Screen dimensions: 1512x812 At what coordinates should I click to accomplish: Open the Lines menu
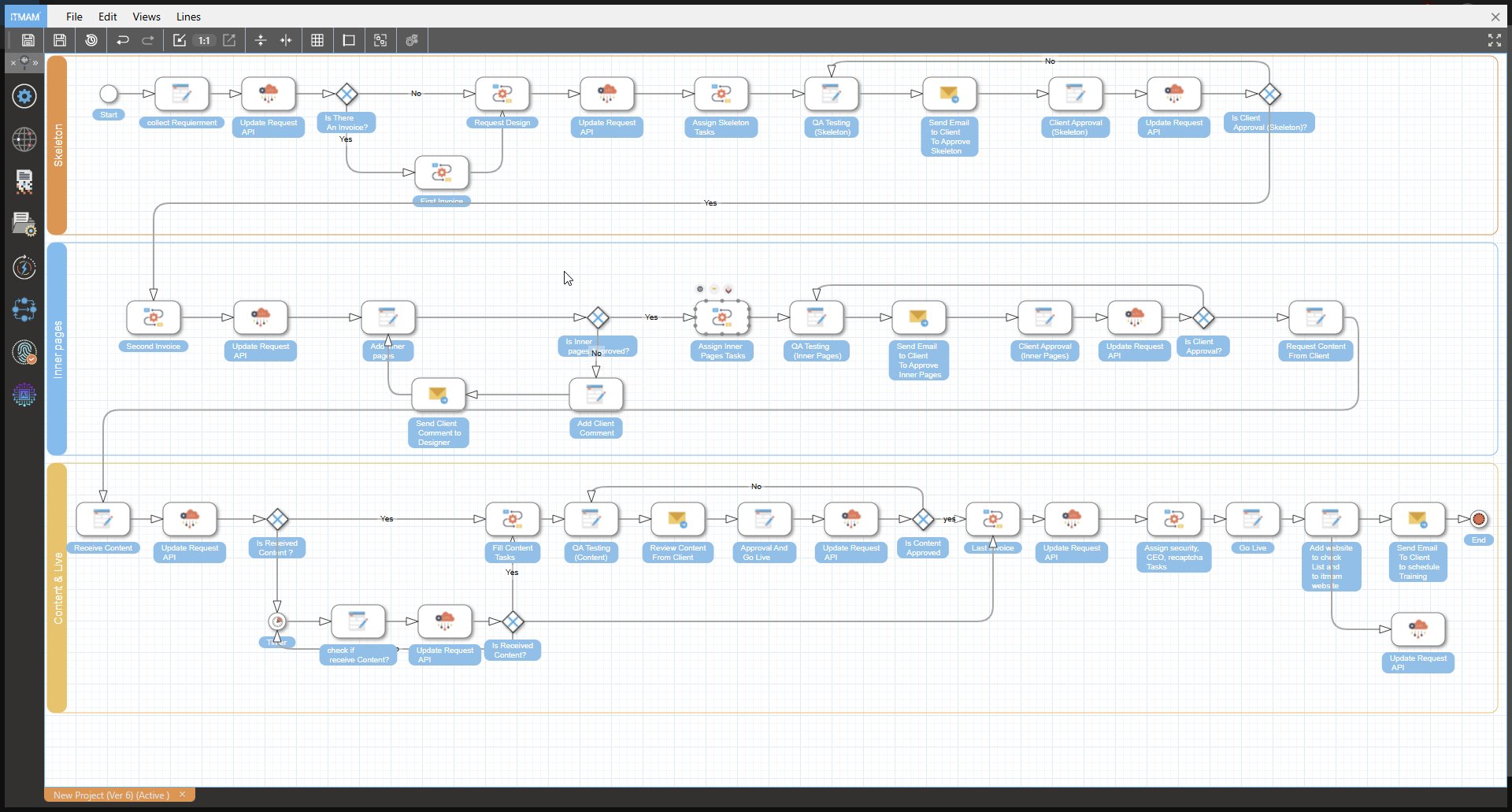[x=188, y=17]
